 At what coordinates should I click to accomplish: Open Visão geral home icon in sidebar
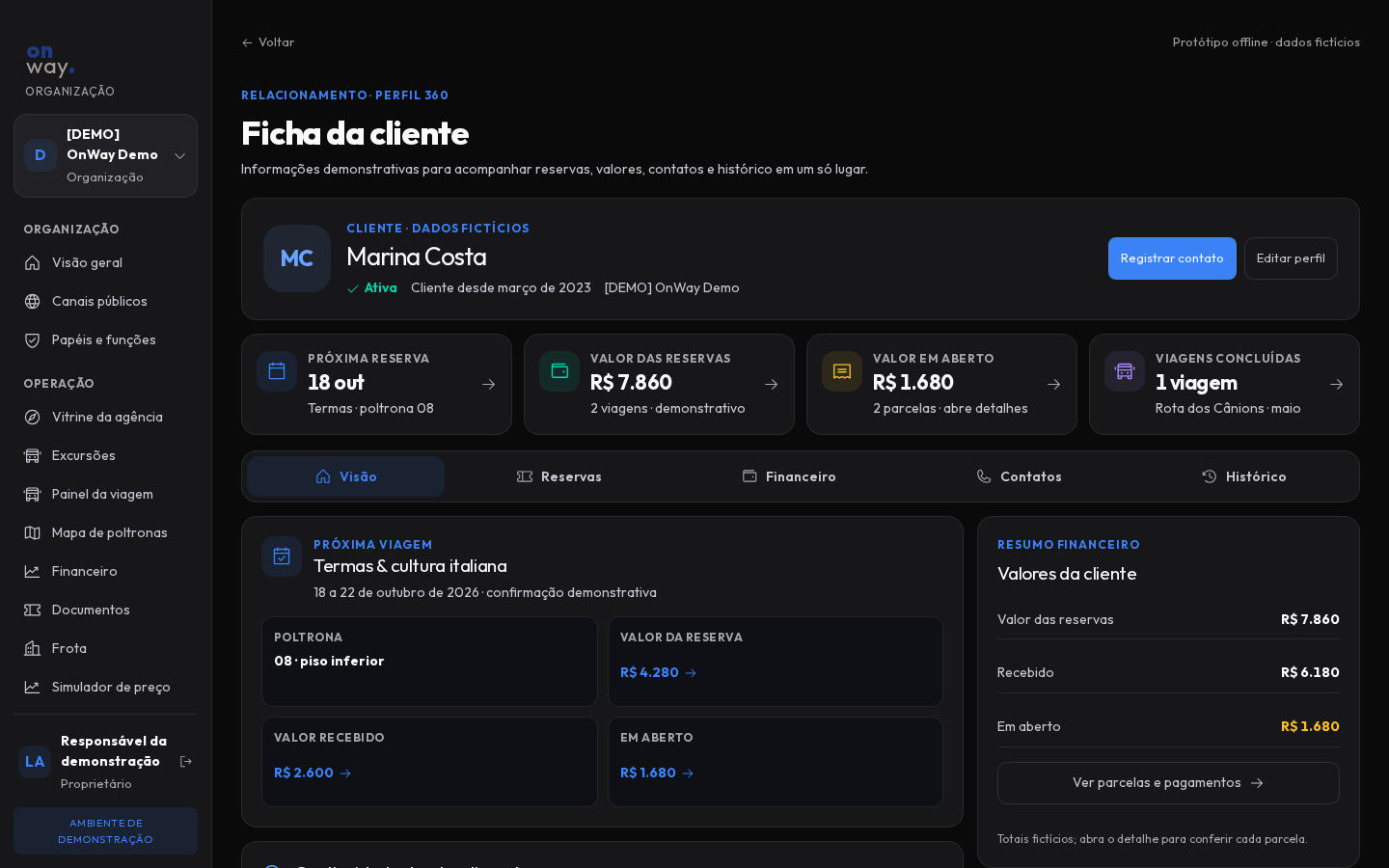click(x=32, y=262)
